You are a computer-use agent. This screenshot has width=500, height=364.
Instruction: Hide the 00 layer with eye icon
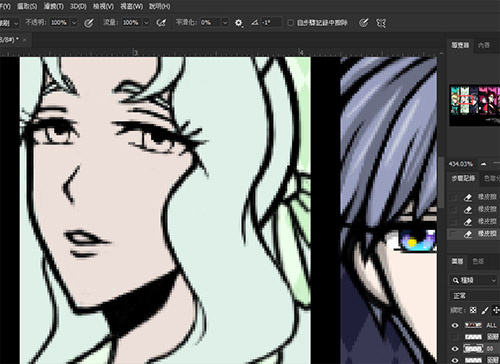[455, 349]
